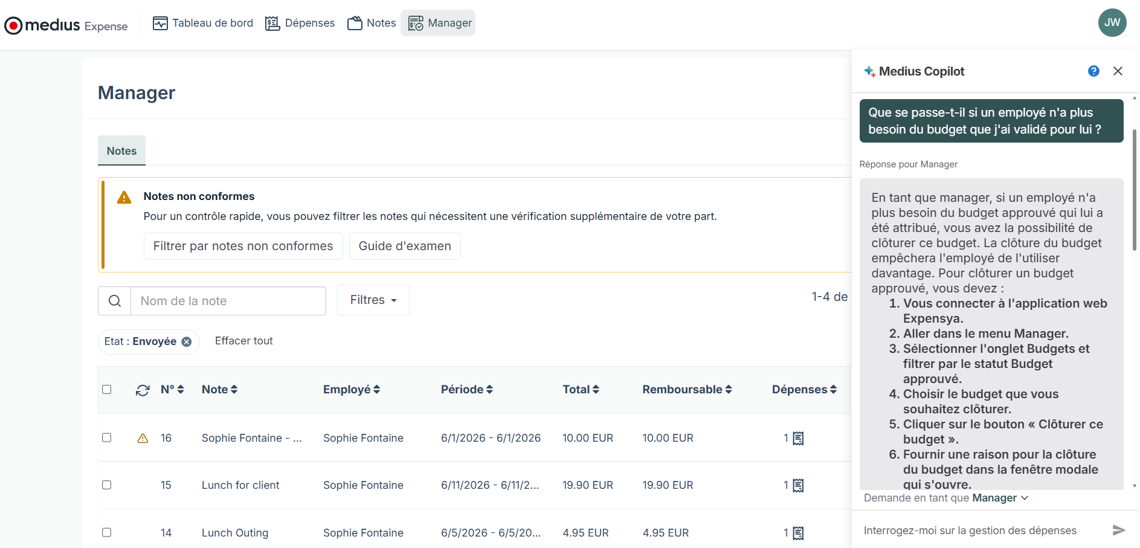Check the checkbox for note 14
This screenshot has width=1140, height=548.
[107, 533]
